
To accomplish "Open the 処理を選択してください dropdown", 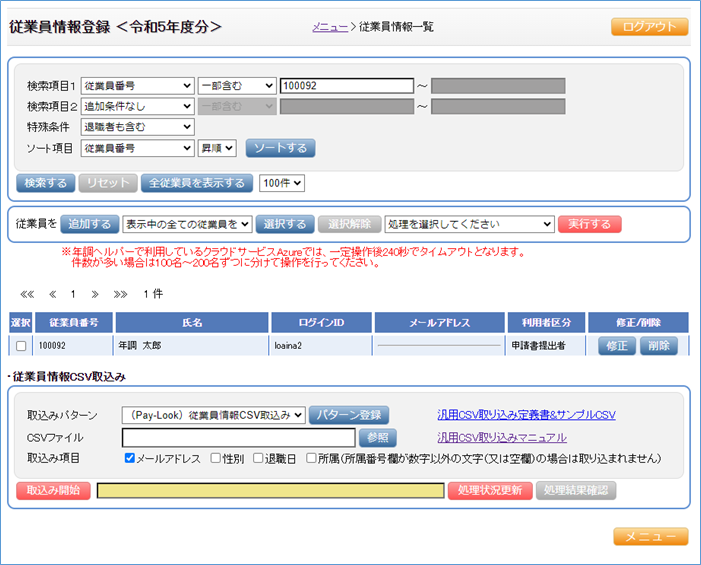I will click(469, 224).
